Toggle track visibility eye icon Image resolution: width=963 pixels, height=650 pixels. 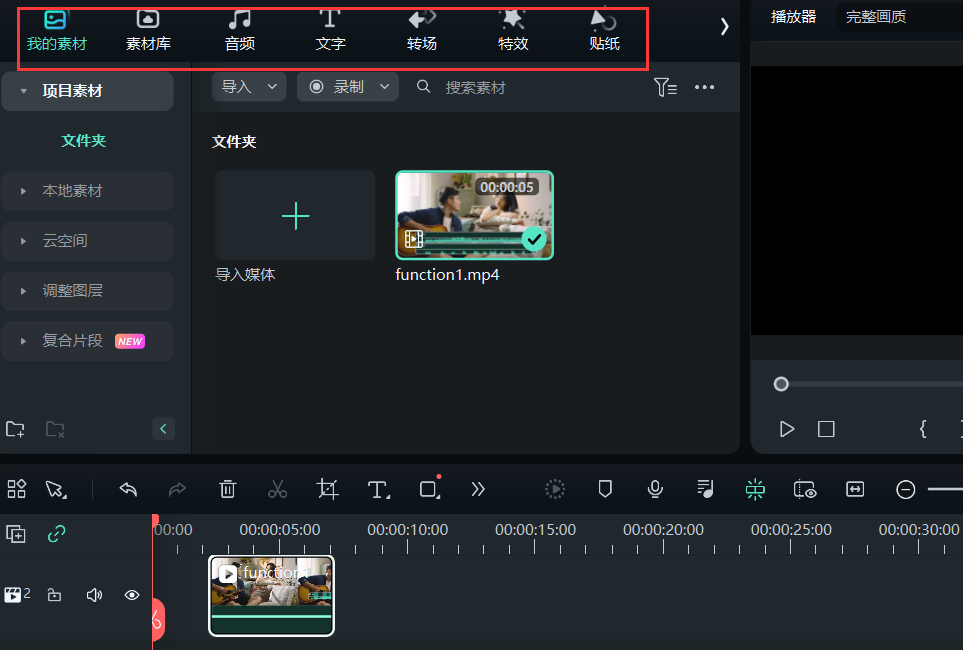pyautogui.click(x=131, y=595)
